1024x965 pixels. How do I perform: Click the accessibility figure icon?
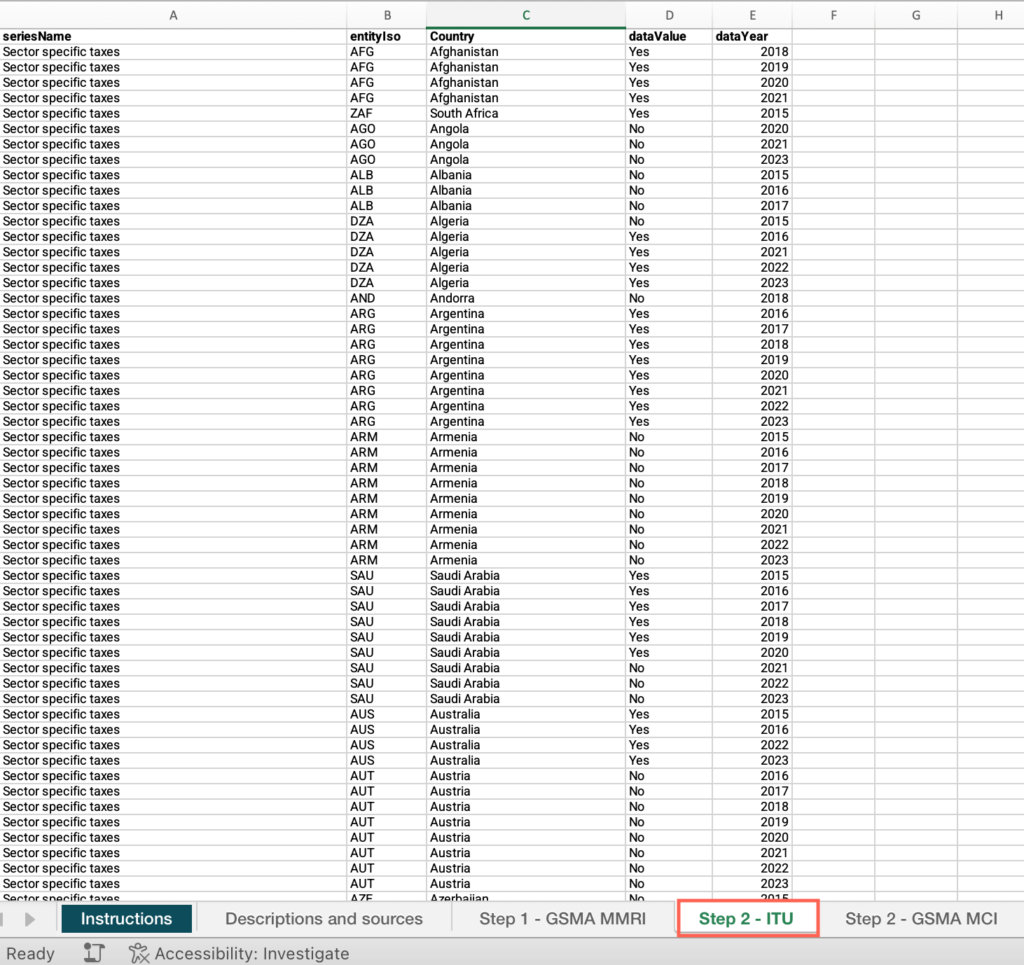coord(138,953)
